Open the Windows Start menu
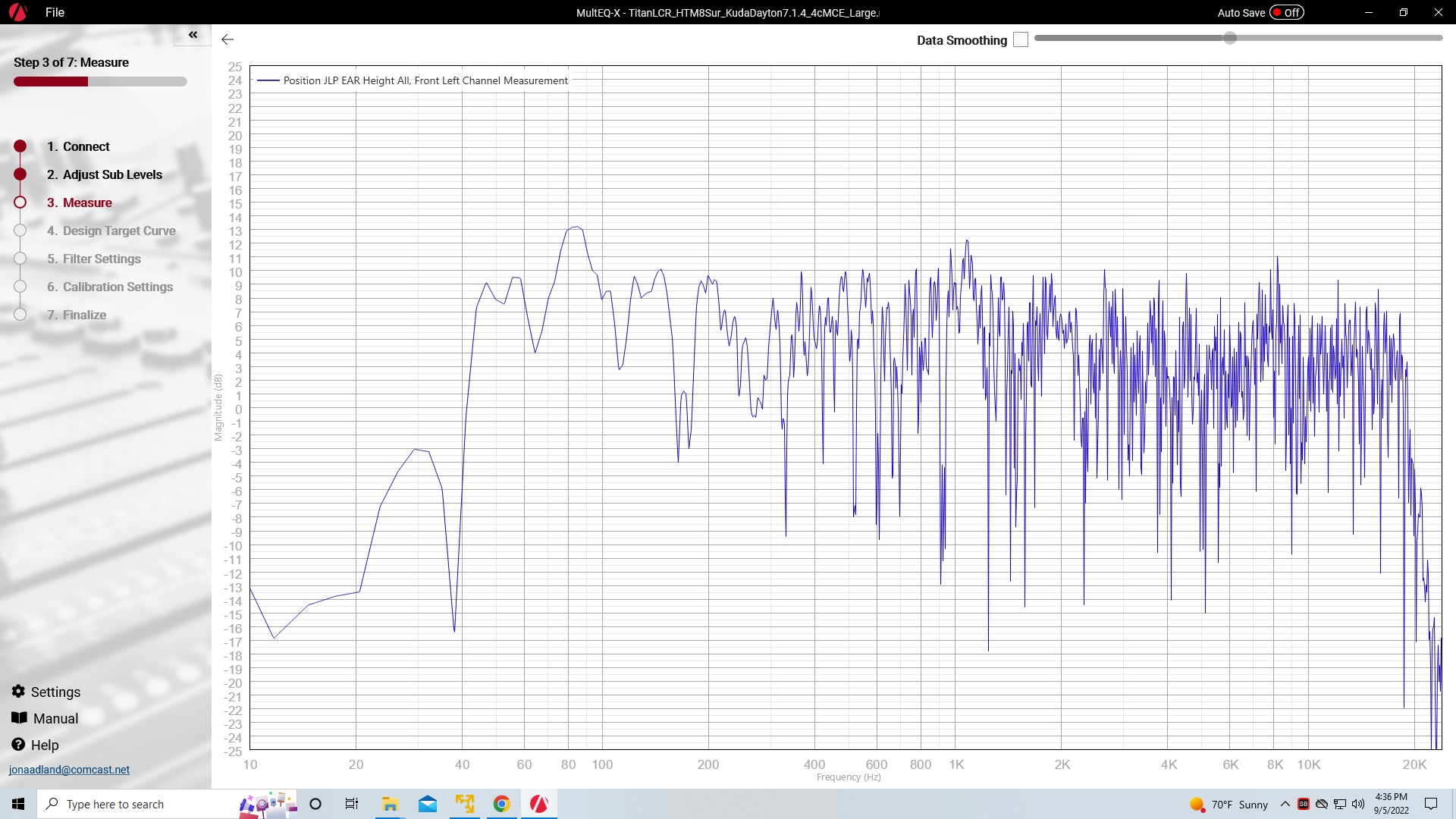The width and height of the screenshot is (1456, 819). [18, 804]
